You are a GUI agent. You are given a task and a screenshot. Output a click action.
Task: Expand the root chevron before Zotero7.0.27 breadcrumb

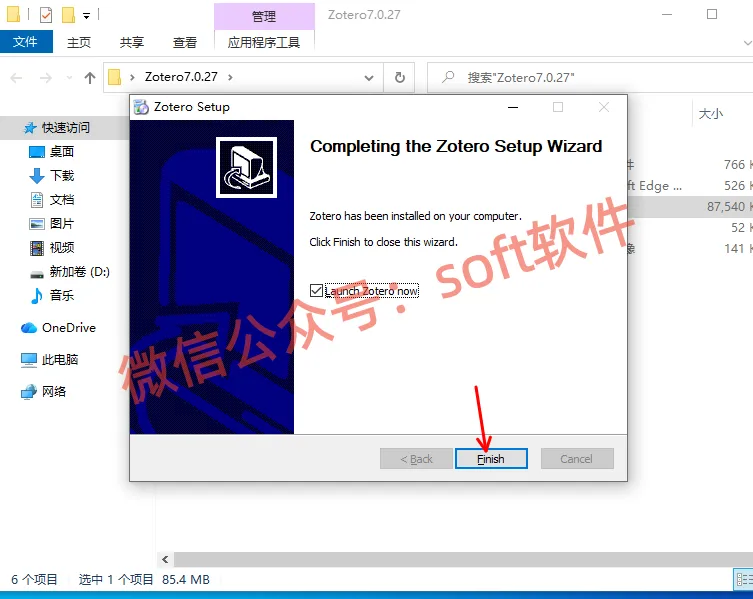(132, 77)
